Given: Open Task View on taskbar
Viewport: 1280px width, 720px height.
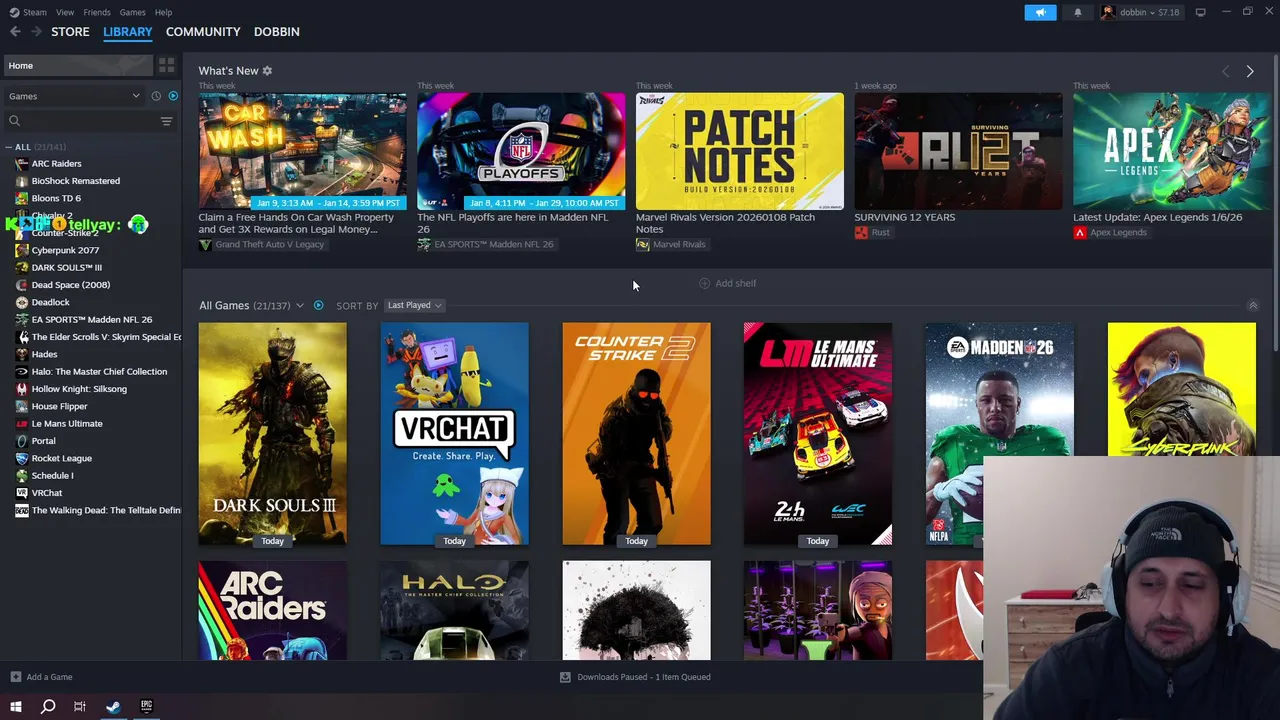Looking at the screenshot, I should (80, 707).
